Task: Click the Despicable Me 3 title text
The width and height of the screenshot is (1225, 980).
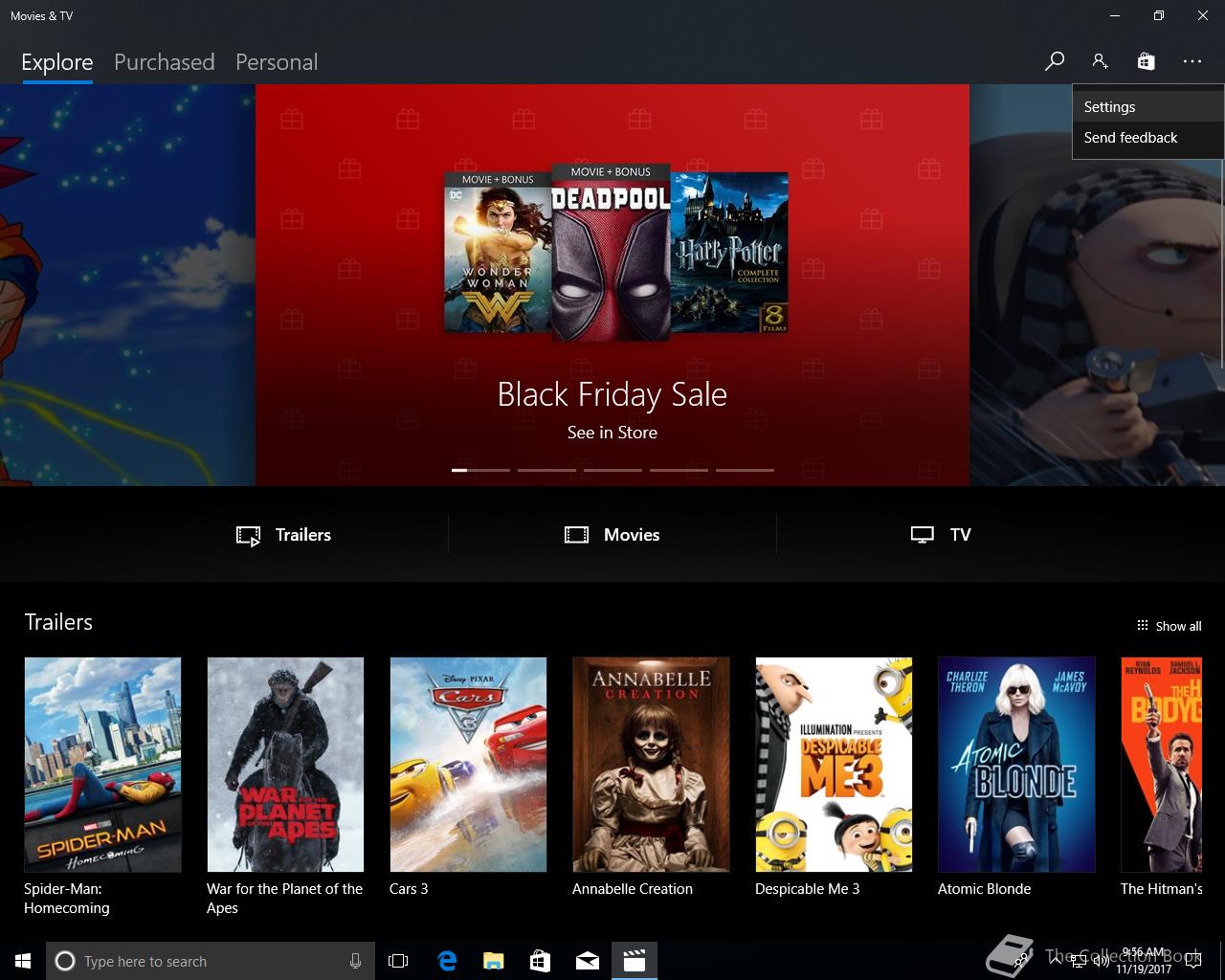Action: (x=807, y=889)
